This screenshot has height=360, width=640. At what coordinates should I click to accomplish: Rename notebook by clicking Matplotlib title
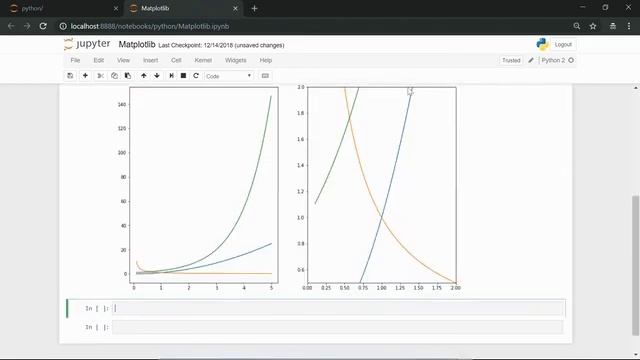(137, 44)
